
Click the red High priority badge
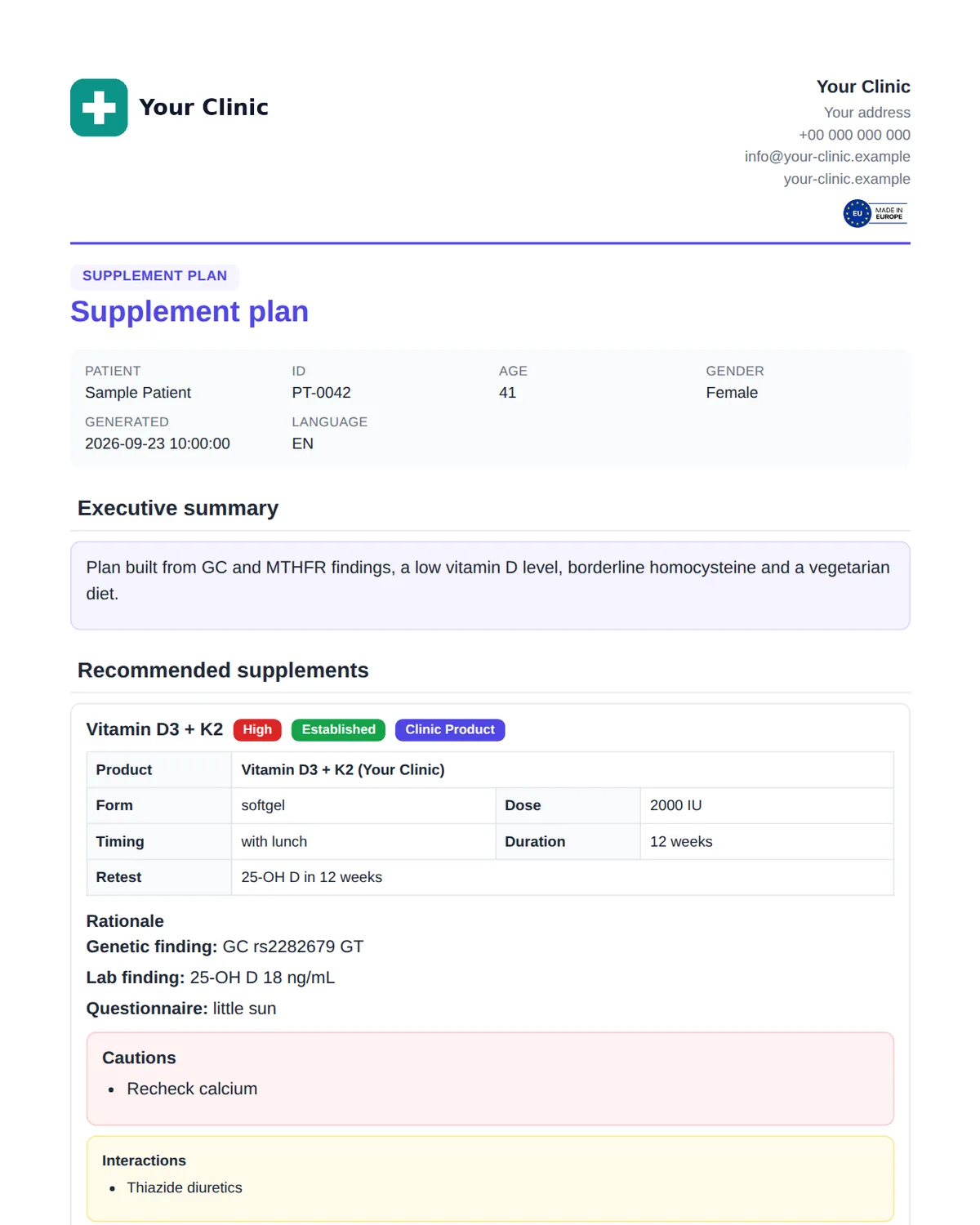[x=257, y=730]
